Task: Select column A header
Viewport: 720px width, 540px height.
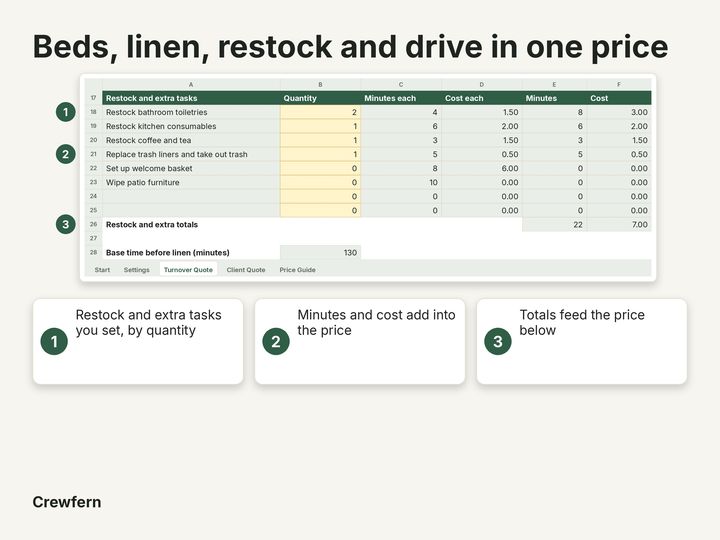Action: (x=191, y=84)
